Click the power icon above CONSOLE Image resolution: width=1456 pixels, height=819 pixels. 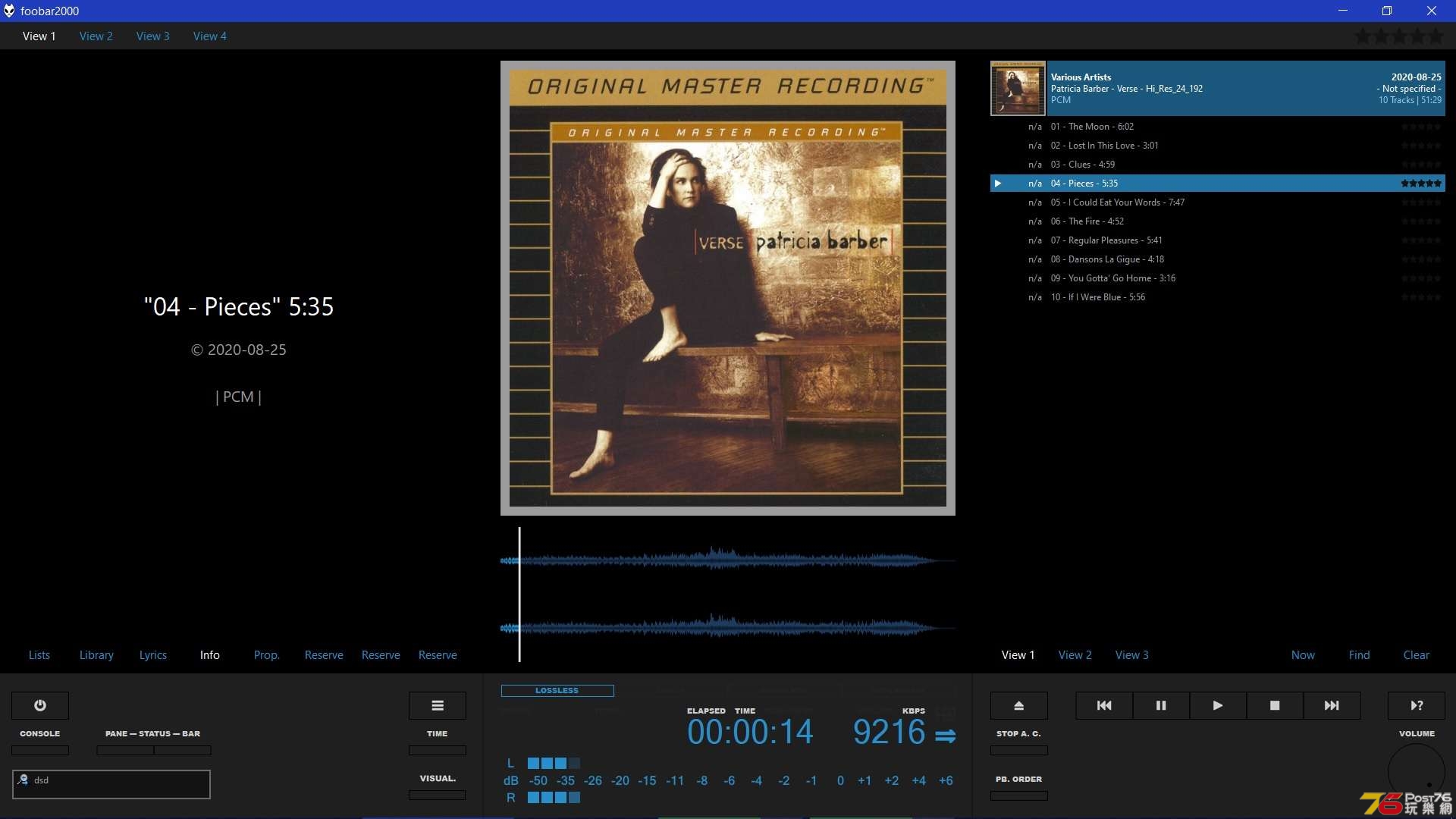[40, 705]
